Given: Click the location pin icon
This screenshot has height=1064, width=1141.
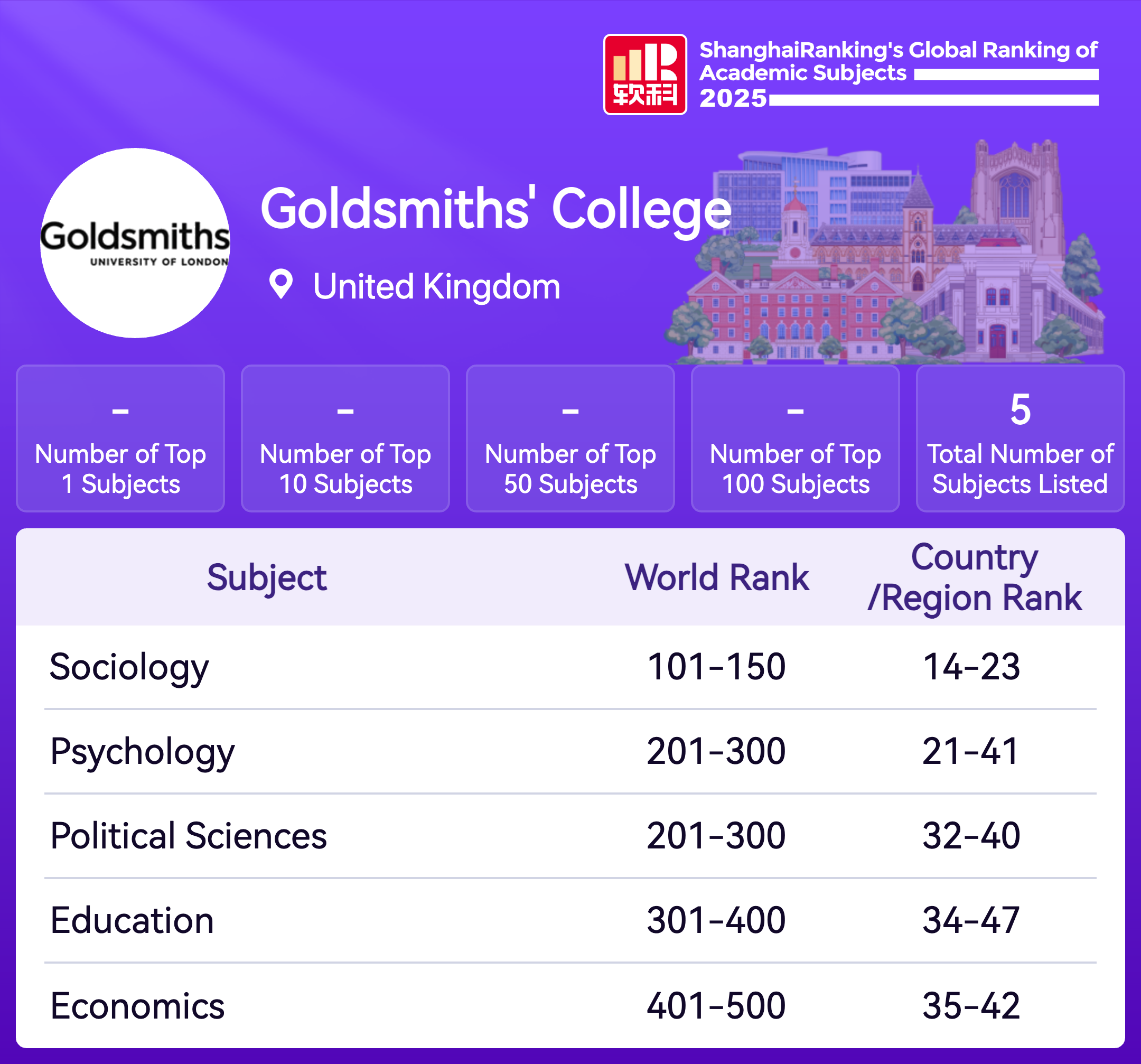Looking at the screenshot, I should click(x=280, y=284).
